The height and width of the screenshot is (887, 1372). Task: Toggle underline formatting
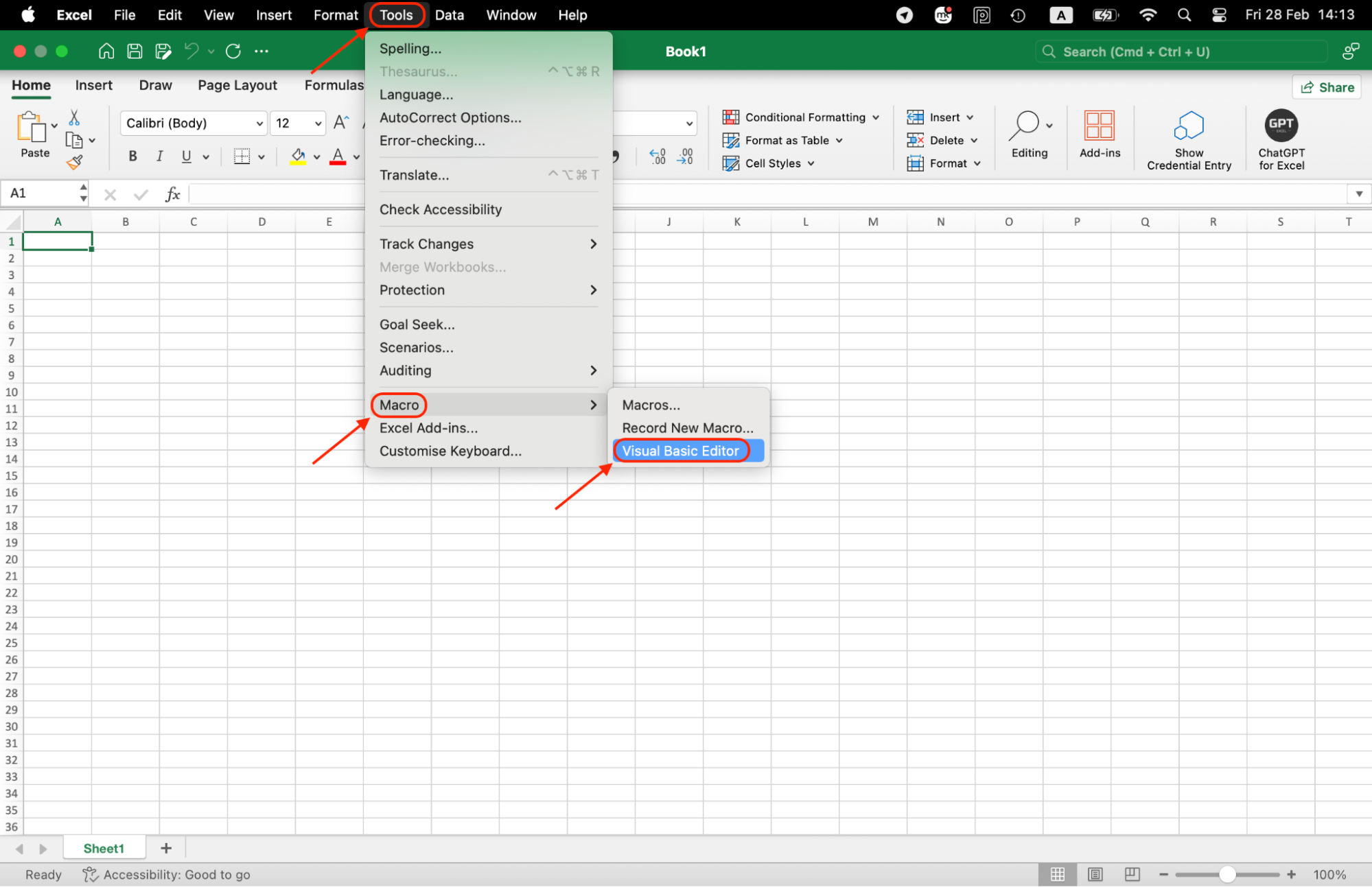pos(185,156)
